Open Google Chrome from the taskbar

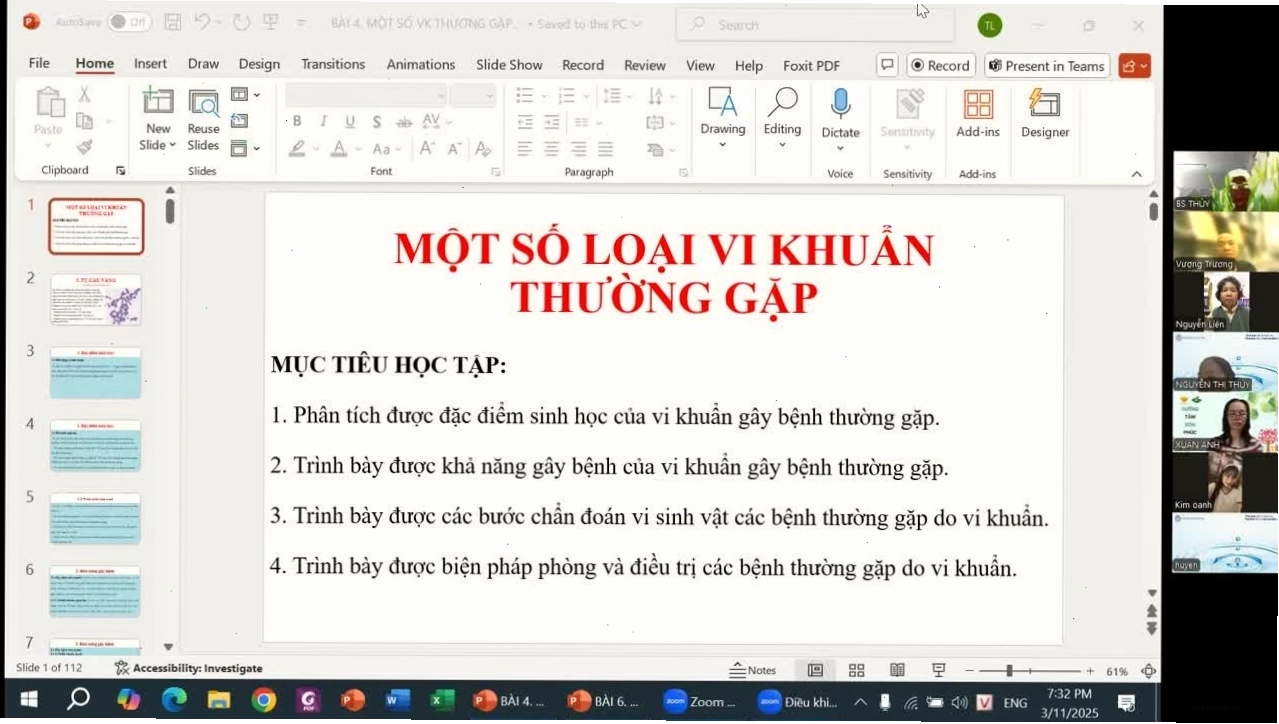(x=264, y=701)
